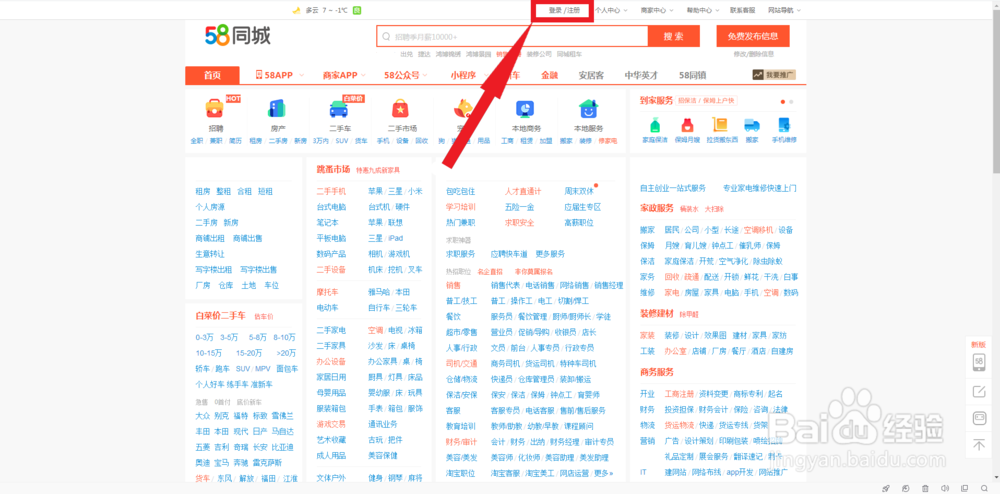Screen dimensions: 1000x494
Task: Click the trash bin icon in status bar
Action: click(x=925, y=488)
